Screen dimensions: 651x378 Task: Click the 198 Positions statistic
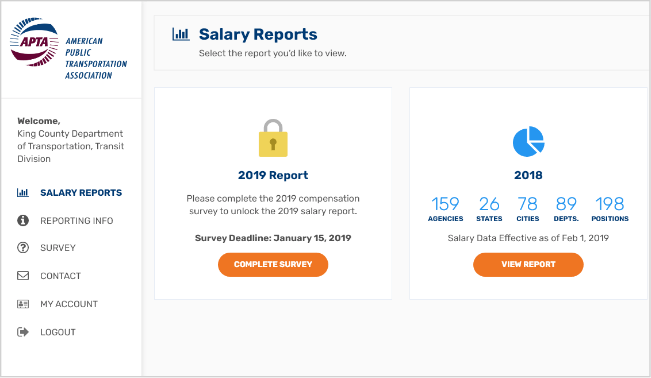tap(610, 209)
